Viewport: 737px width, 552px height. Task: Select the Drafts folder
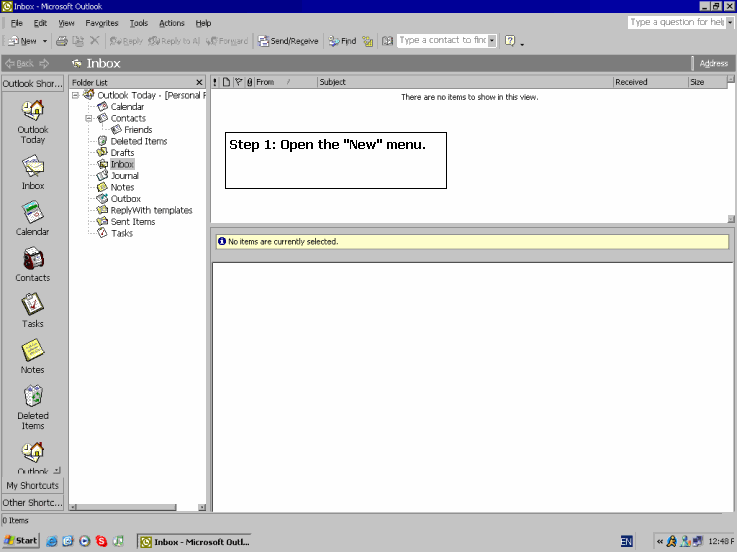pyautogui.click(x=122, y=153)
